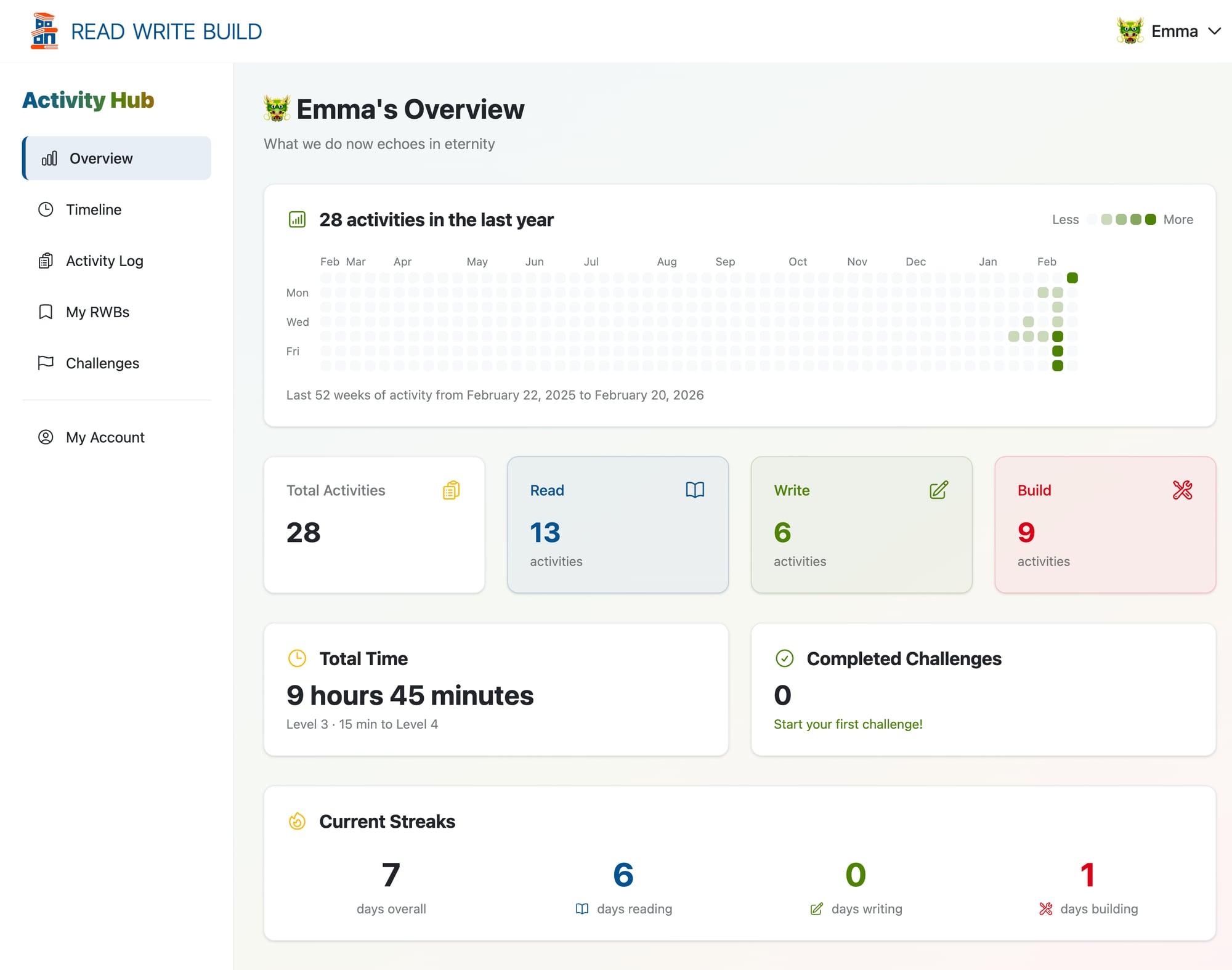Click the READ WRITE BUILD logo
Image resolution: width=1232 pixels, height=970 pixels.
click(x=145, y=31)
